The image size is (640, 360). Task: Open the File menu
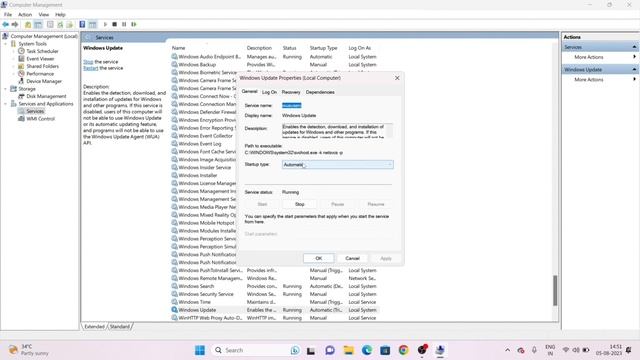[x=8, y=15]
